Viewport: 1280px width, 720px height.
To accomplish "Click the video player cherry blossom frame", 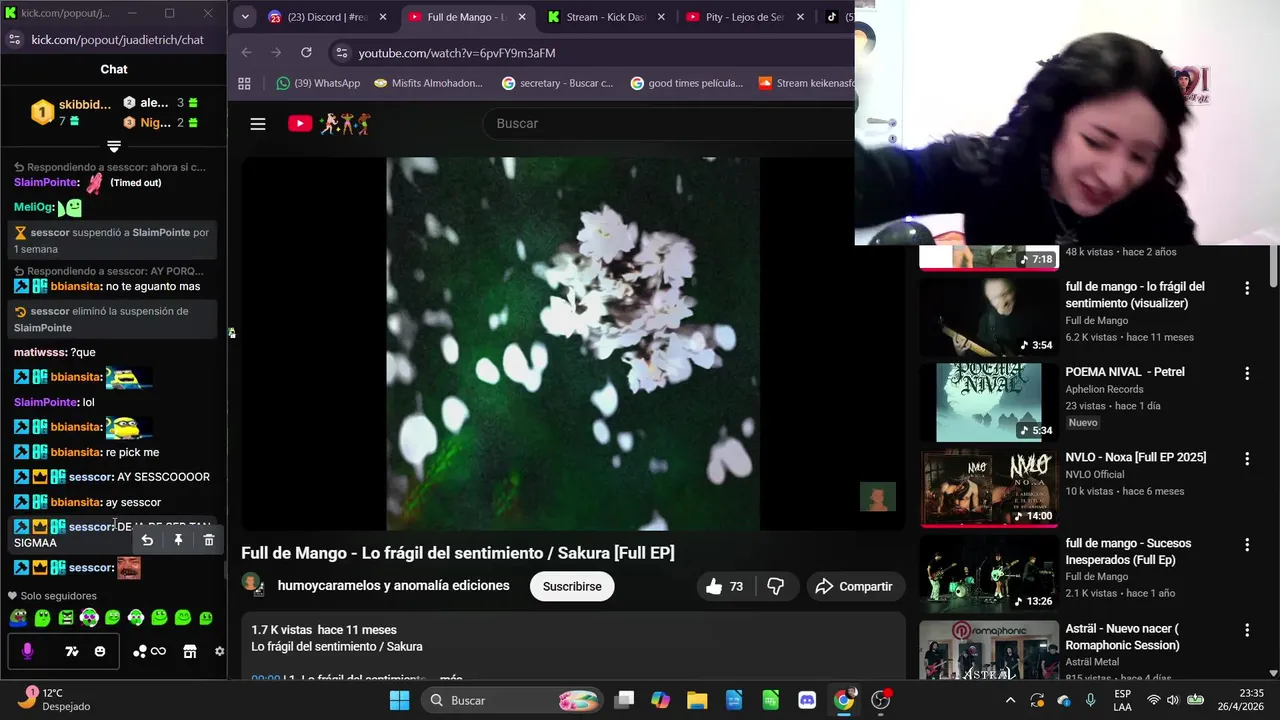I will [573, 343].
